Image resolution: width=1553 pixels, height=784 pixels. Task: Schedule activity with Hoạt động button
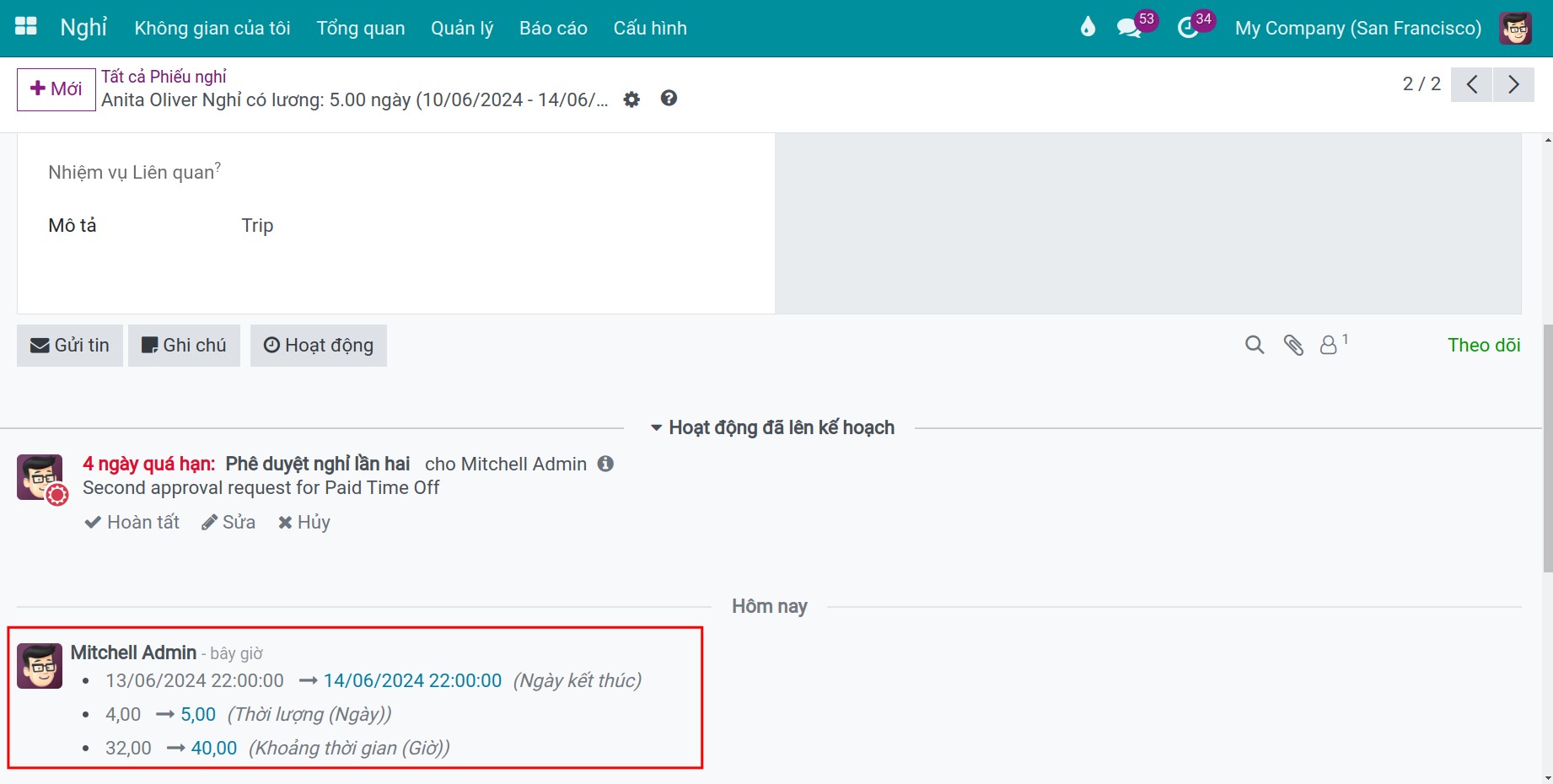(x=319, y=346)
